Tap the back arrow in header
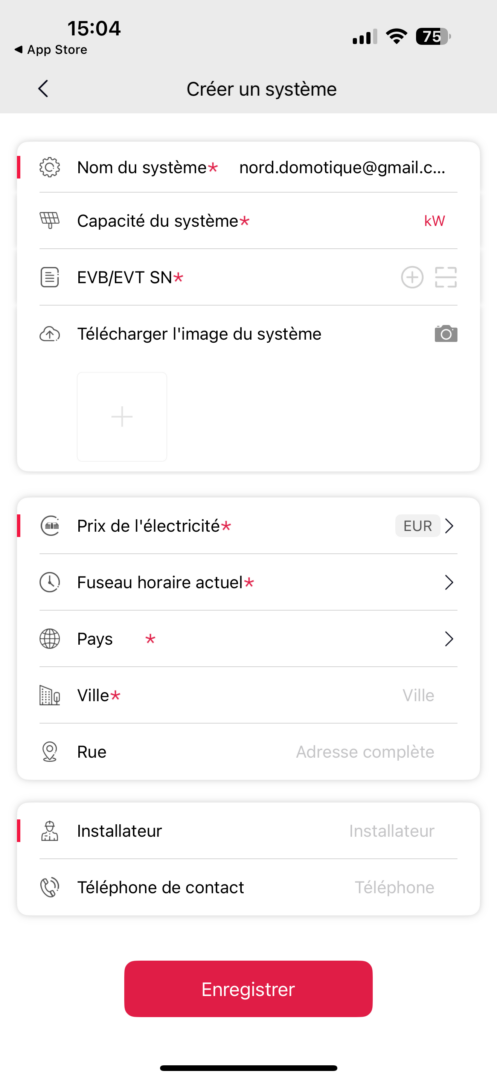 [x=43, y=89]
